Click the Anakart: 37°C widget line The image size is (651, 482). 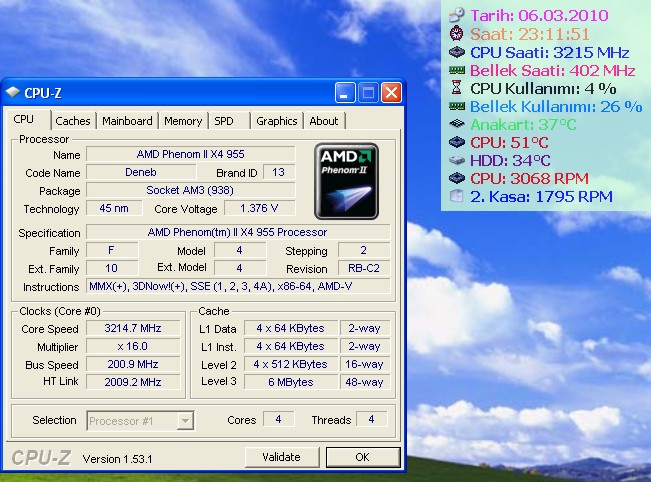(524, 125)
